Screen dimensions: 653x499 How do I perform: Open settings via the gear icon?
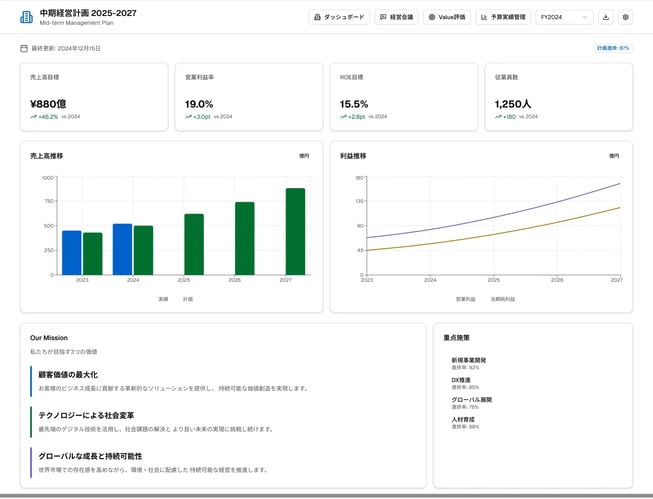click(626, 17)
